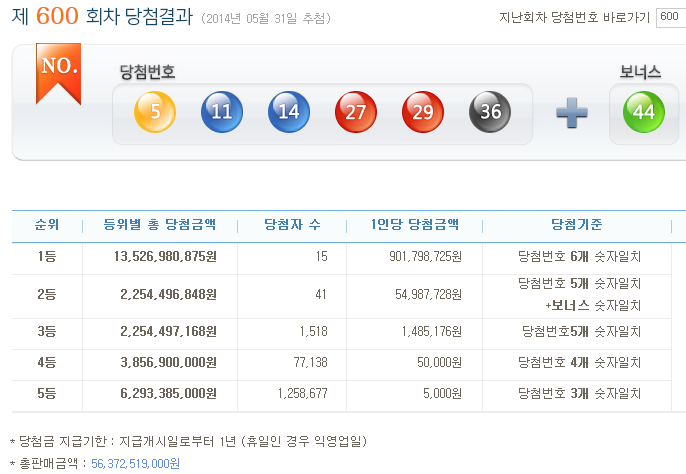Image resolution: width=686 pixels, height=474 pixels.
Task: Click winner count 41
Action: point(321,295)
